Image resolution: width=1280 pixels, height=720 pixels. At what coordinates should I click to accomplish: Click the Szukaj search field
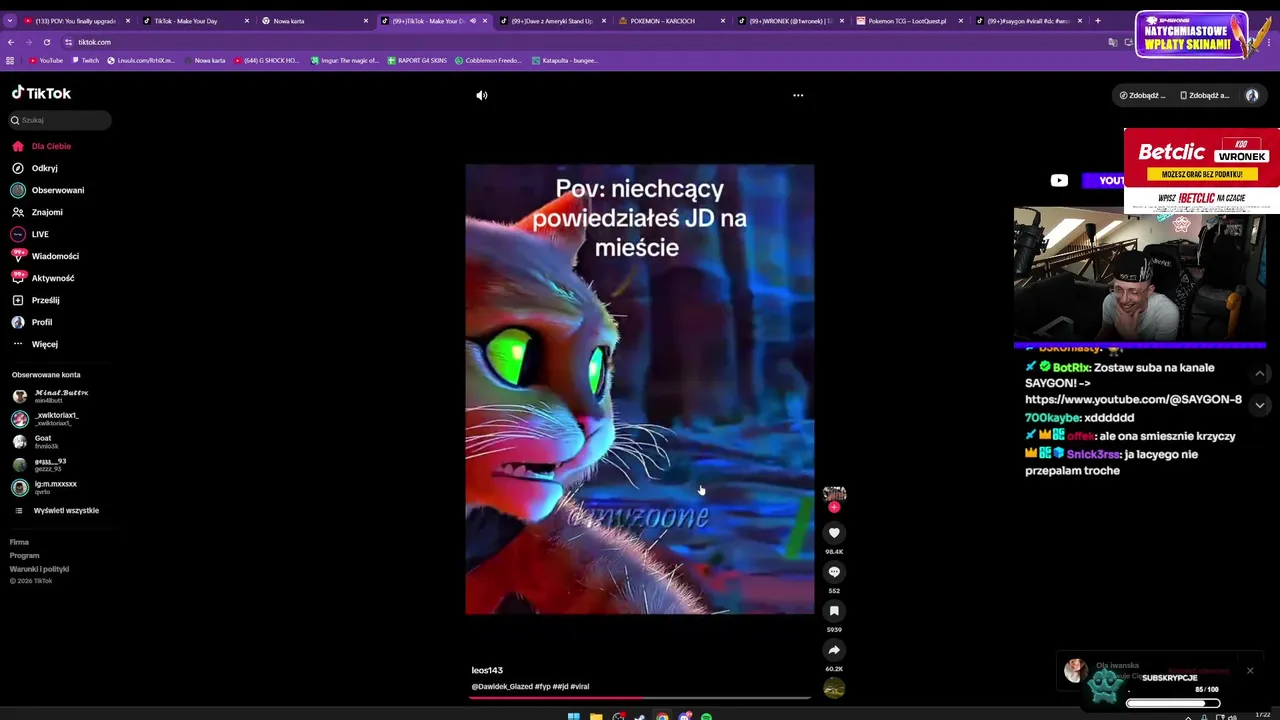pos(61,120)
